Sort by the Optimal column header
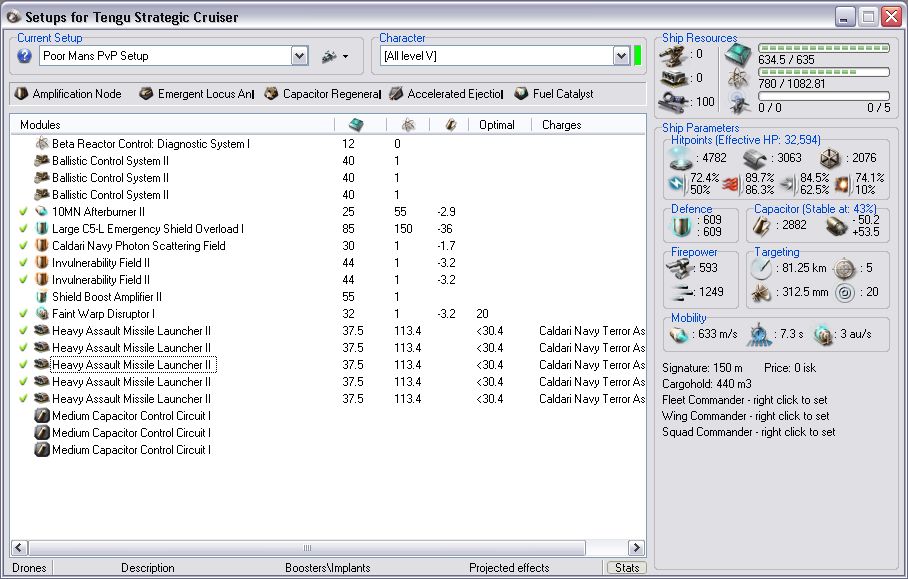Screen dimensions: 908x579 click(500, 124)
